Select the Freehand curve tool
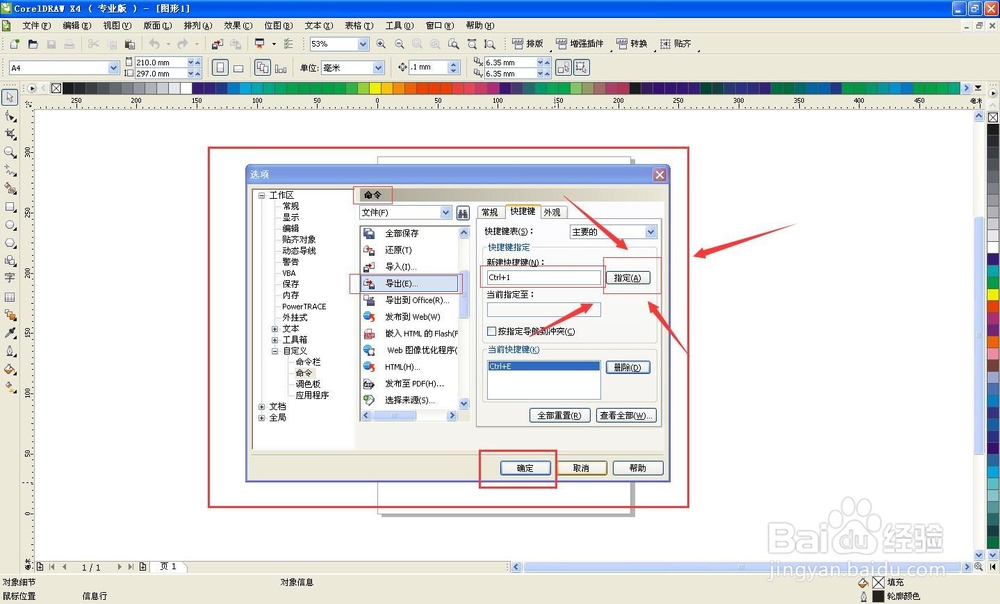 point(10,170)
